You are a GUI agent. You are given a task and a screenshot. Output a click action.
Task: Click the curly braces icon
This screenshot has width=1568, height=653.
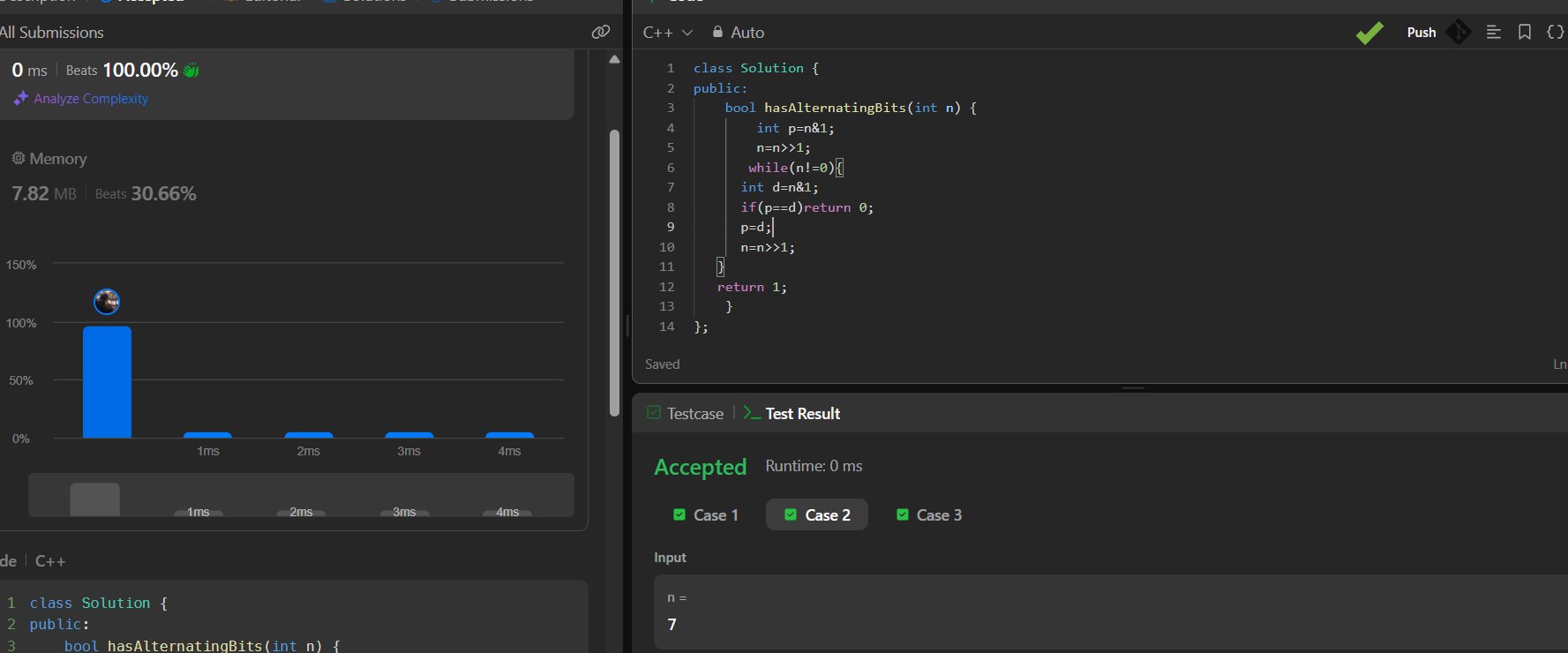(1555, 32)
